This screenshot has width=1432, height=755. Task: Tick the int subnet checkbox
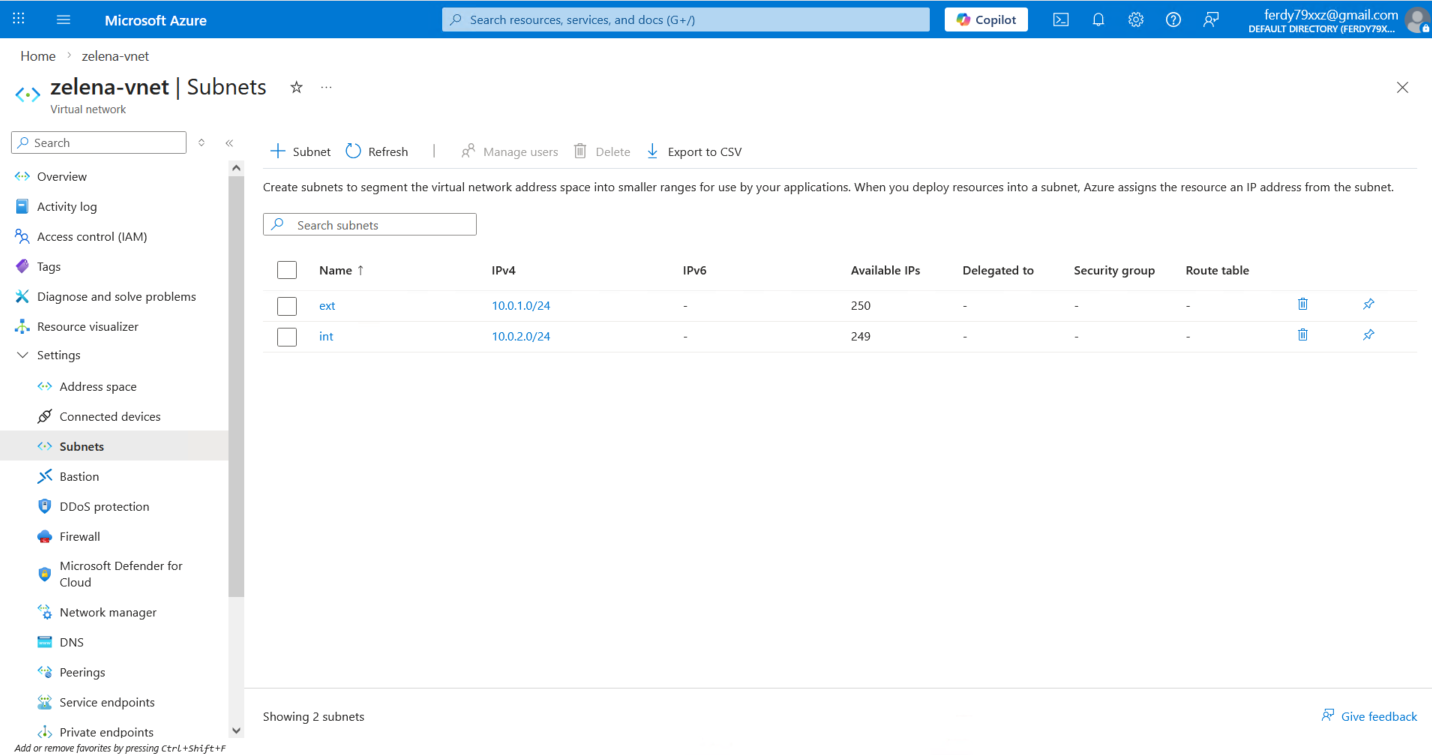pyautogui.click(x=287, y=337)
